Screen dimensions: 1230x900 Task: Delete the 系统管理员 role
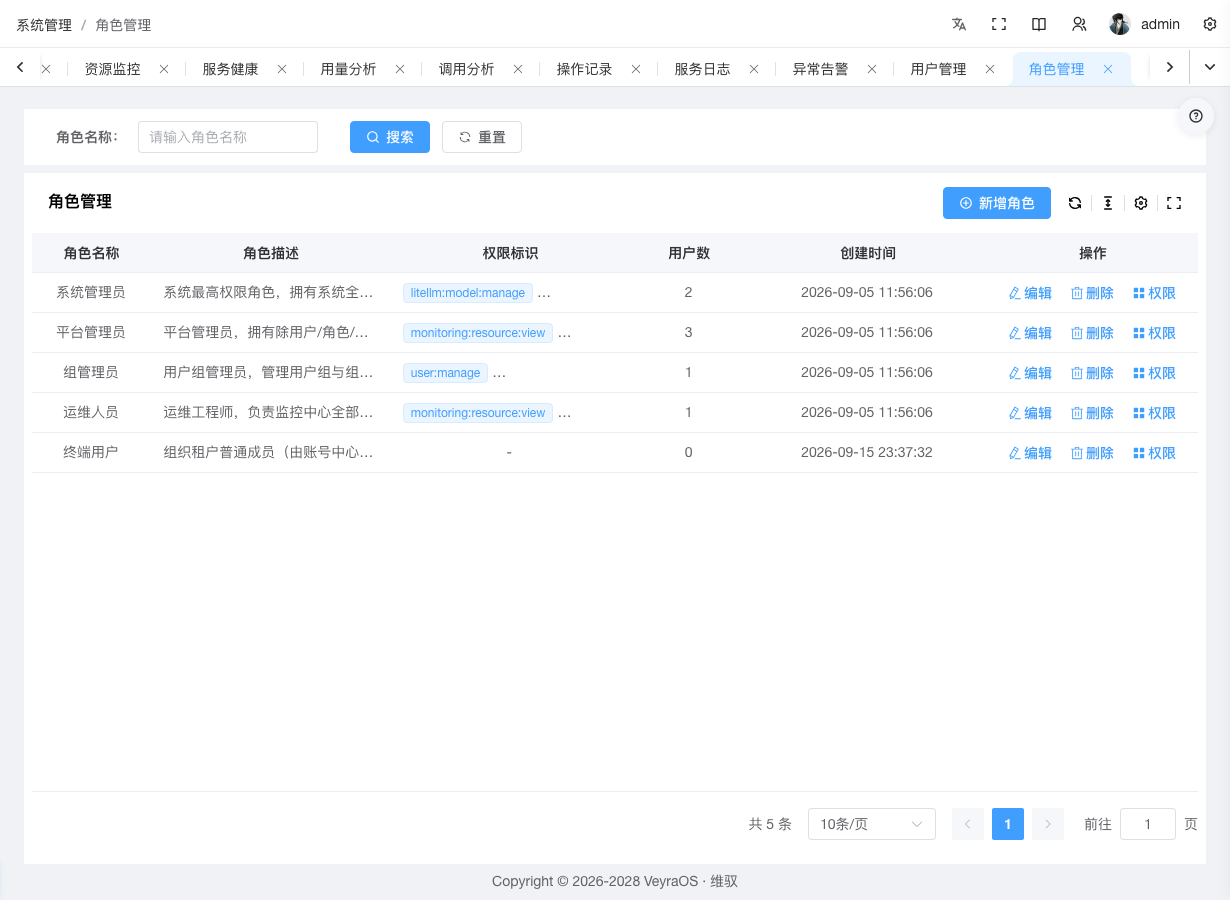click(x=1092, y=293)
